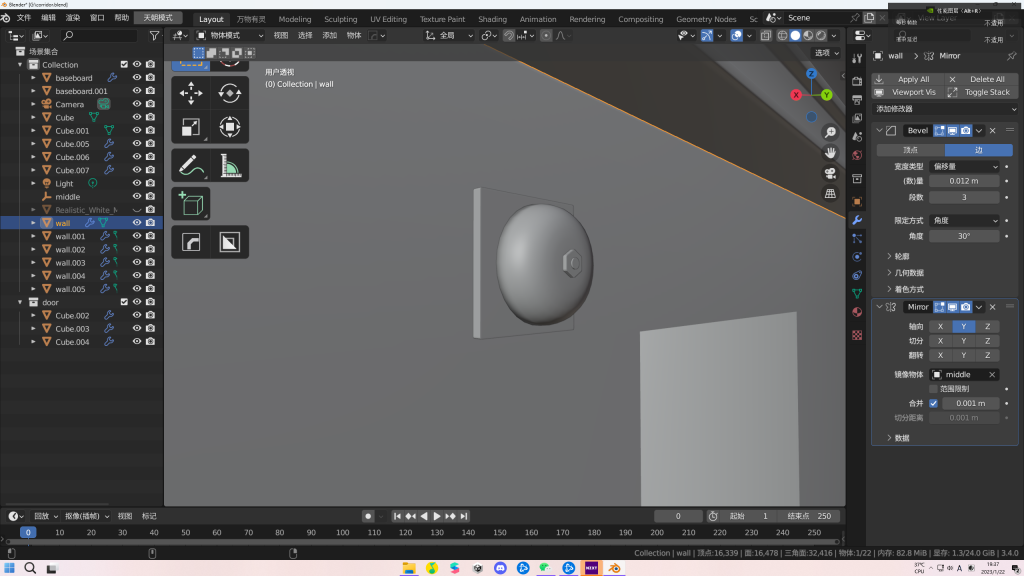Click the Bevel angle 30° field

point(964,236)
